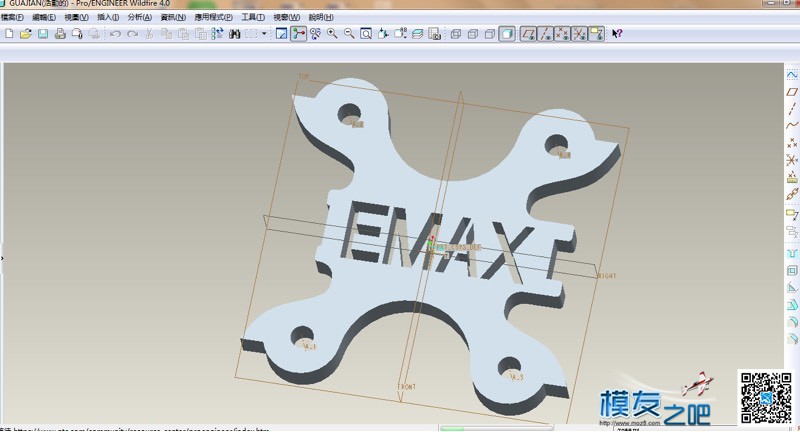Insert a datum axis from right toolbar
Screen dimensions: 800x432
coord(792,109)
